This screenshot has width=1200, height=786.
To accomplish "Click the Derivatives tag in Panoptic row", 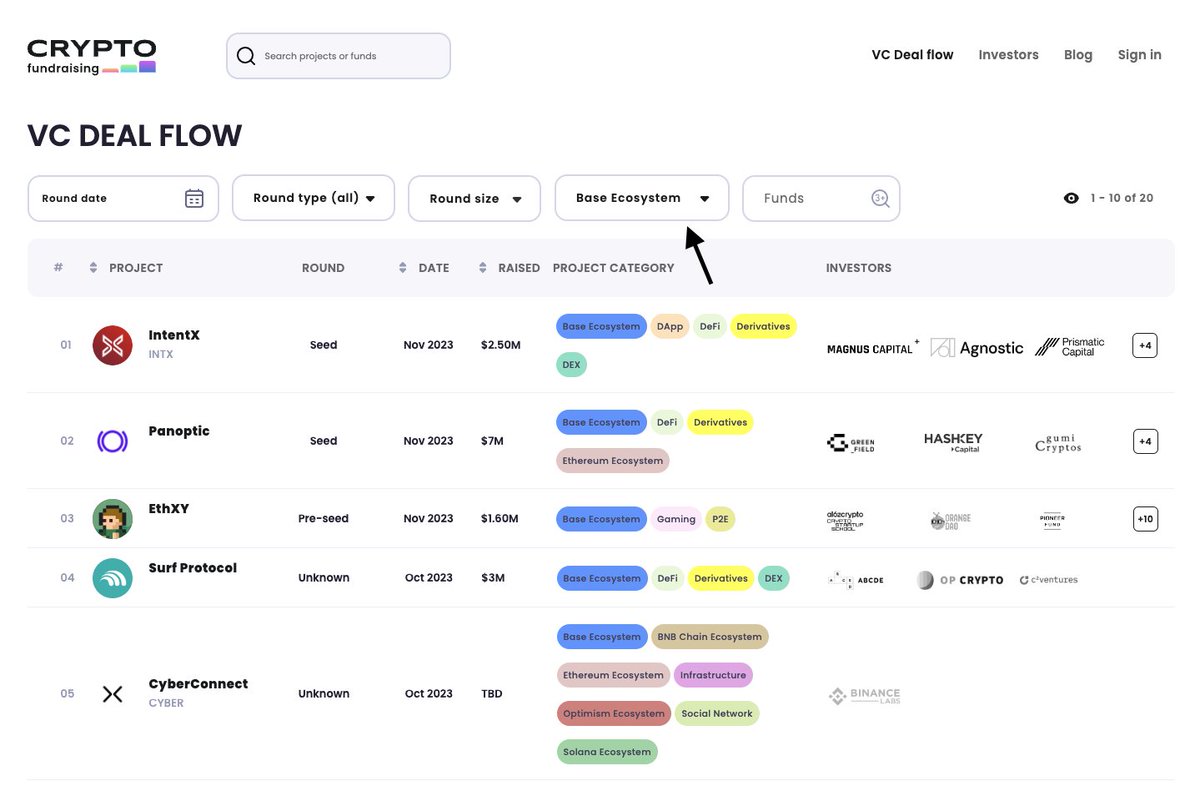I will click(720, 422).
